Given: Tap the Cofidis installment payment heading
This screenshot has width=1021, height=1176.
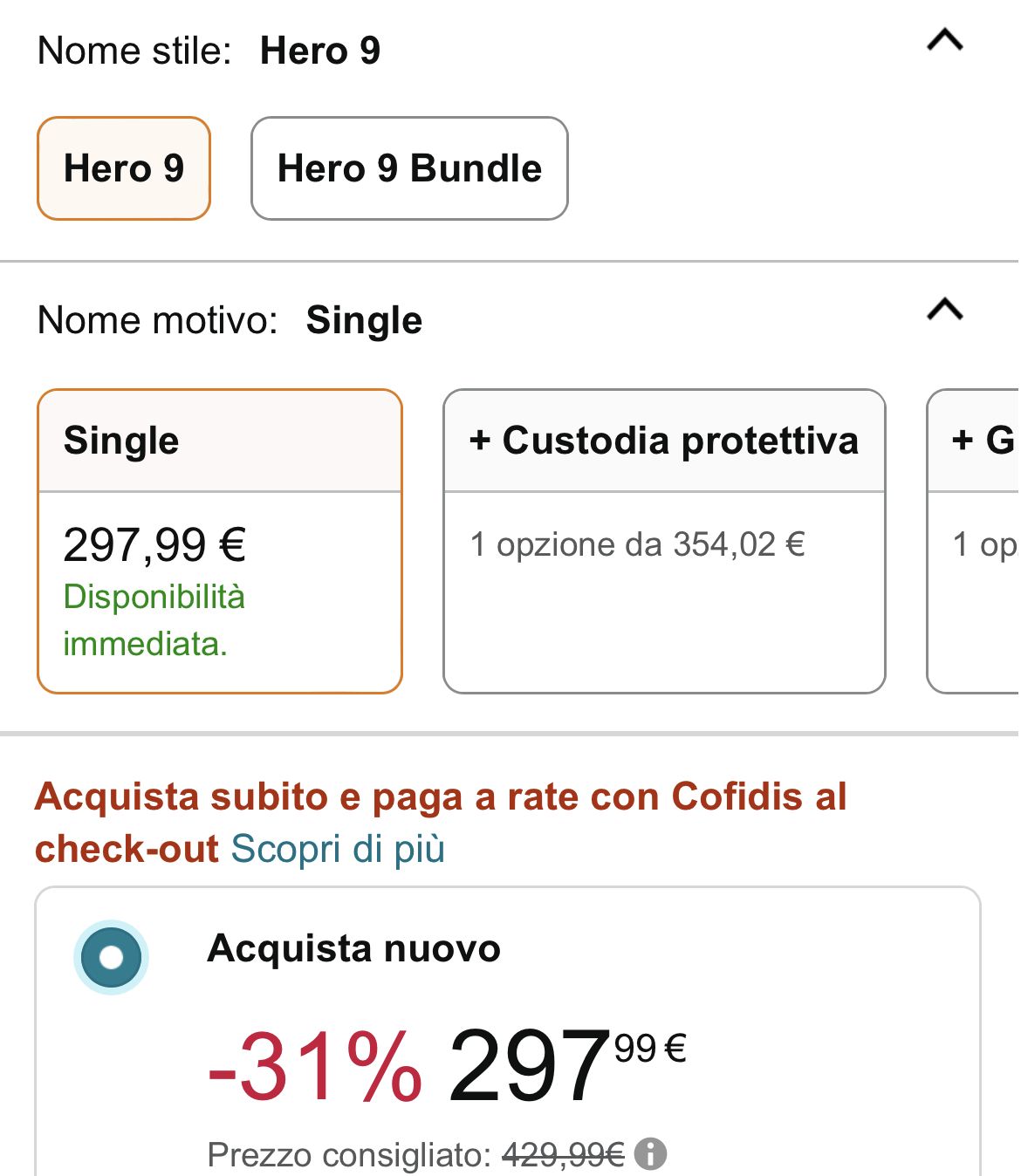Looking at the screenshot, I should coord(441,797).
